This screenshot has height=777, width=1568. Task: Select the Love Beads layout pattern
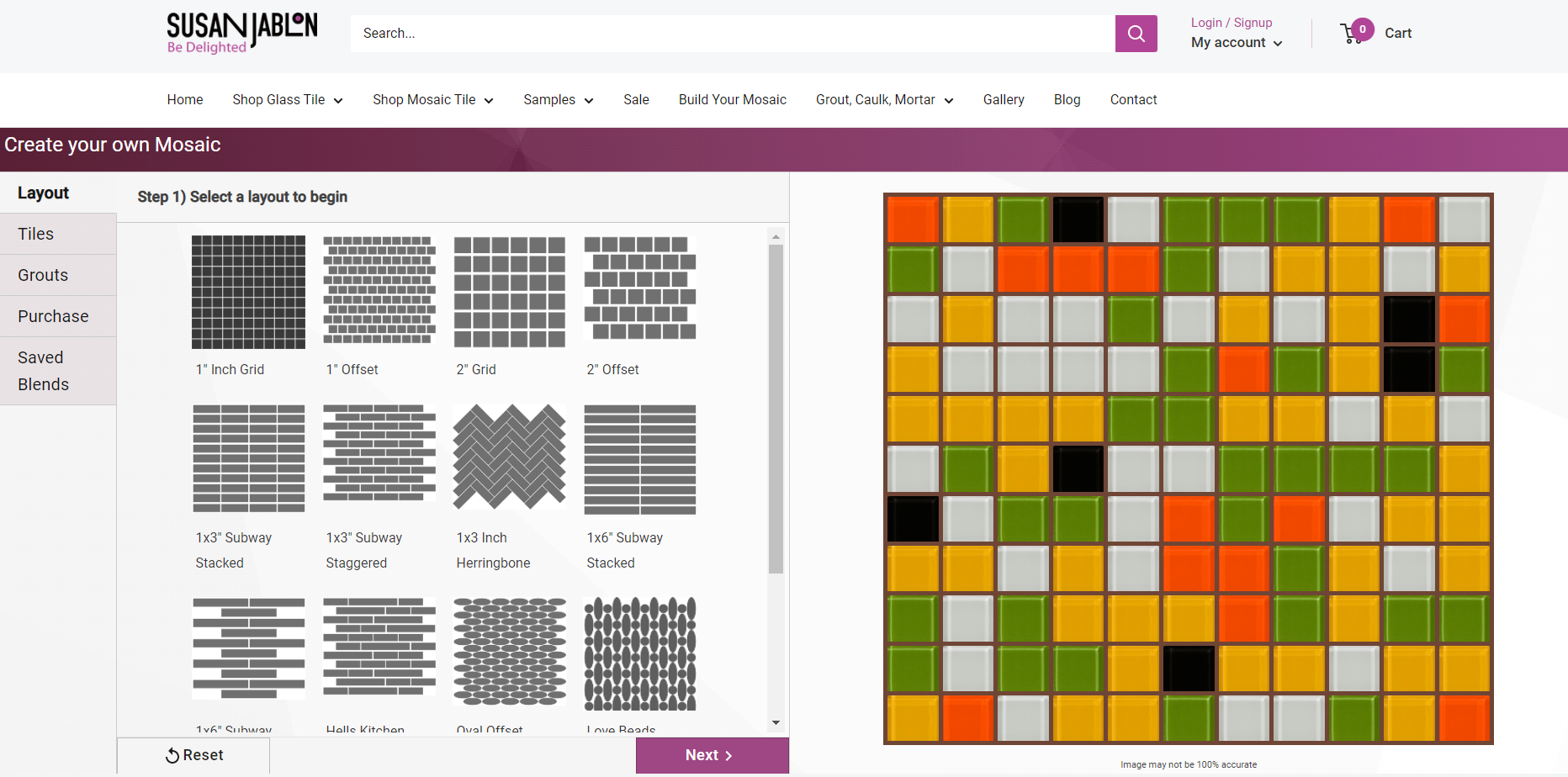click(x=639, y=653)
